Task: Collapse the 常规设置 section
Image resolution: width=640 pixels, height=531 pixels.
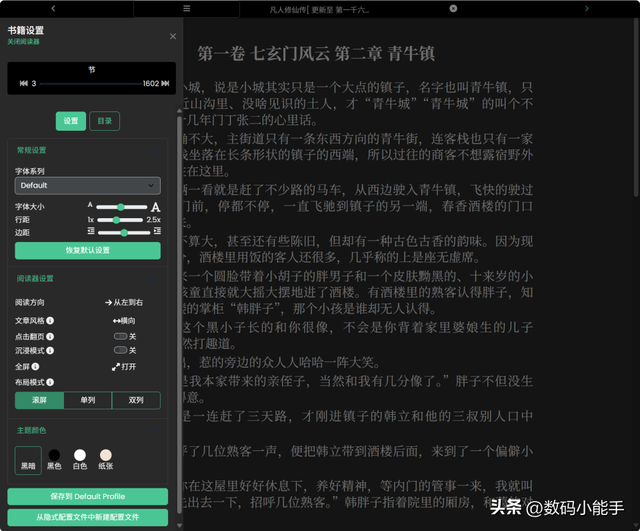Action: point(154,150)
